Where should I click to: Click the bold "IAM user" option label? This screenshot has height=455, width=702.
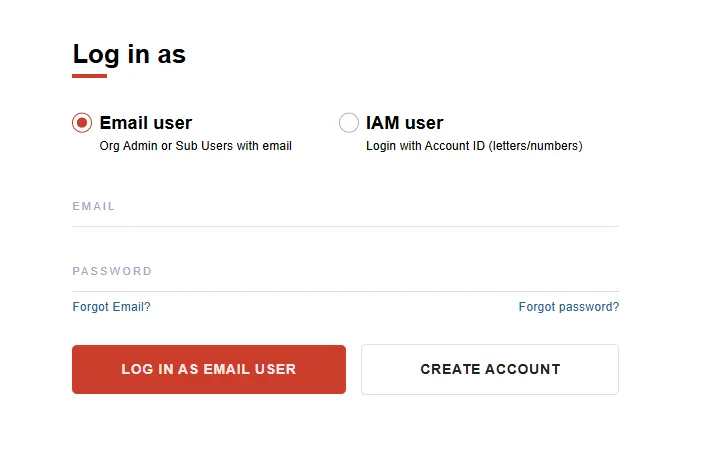point(404,123)
